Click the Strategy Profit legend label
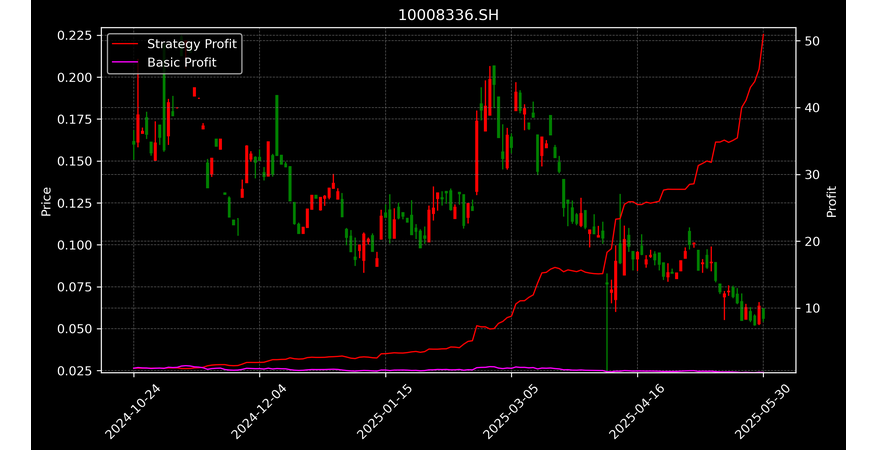This screenshot has width=878, height=450. pos(192,44)
